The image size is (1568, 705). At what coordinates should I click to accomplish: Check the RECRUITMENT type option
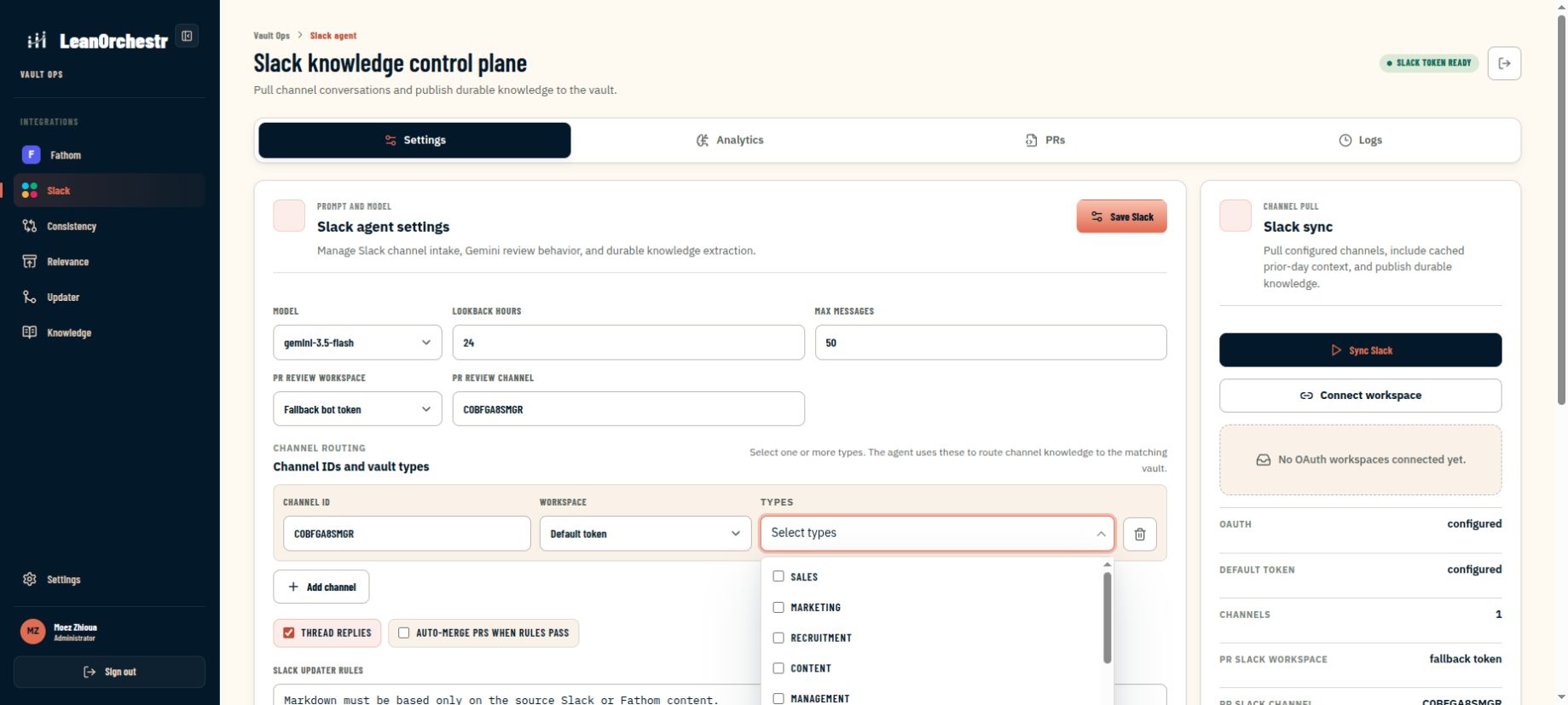[778, 638]
